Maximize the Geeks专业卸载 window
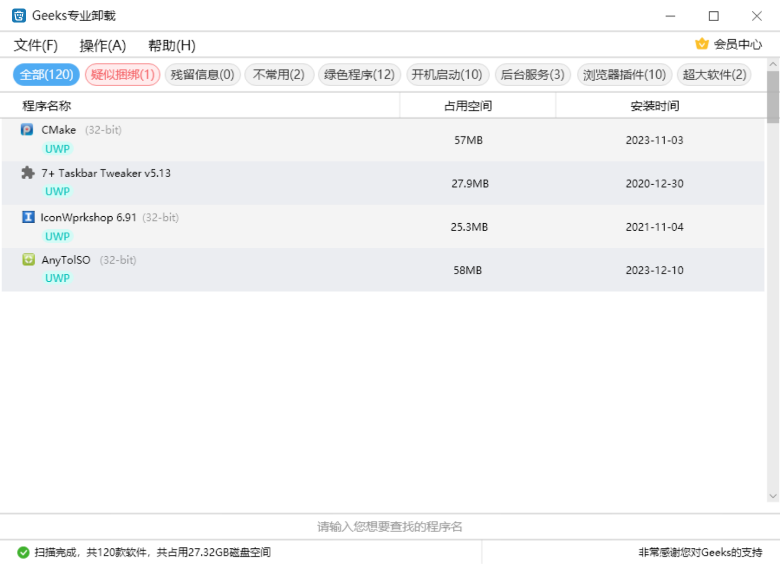The image size is (780, 566). point(713,16)
